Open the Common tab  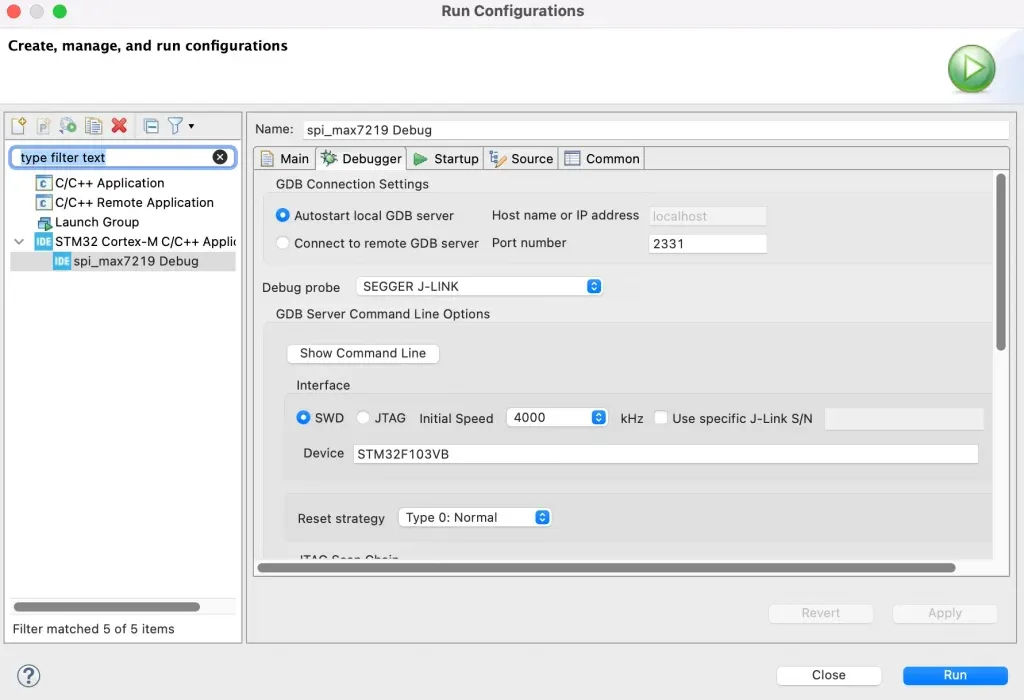(601, 158)
